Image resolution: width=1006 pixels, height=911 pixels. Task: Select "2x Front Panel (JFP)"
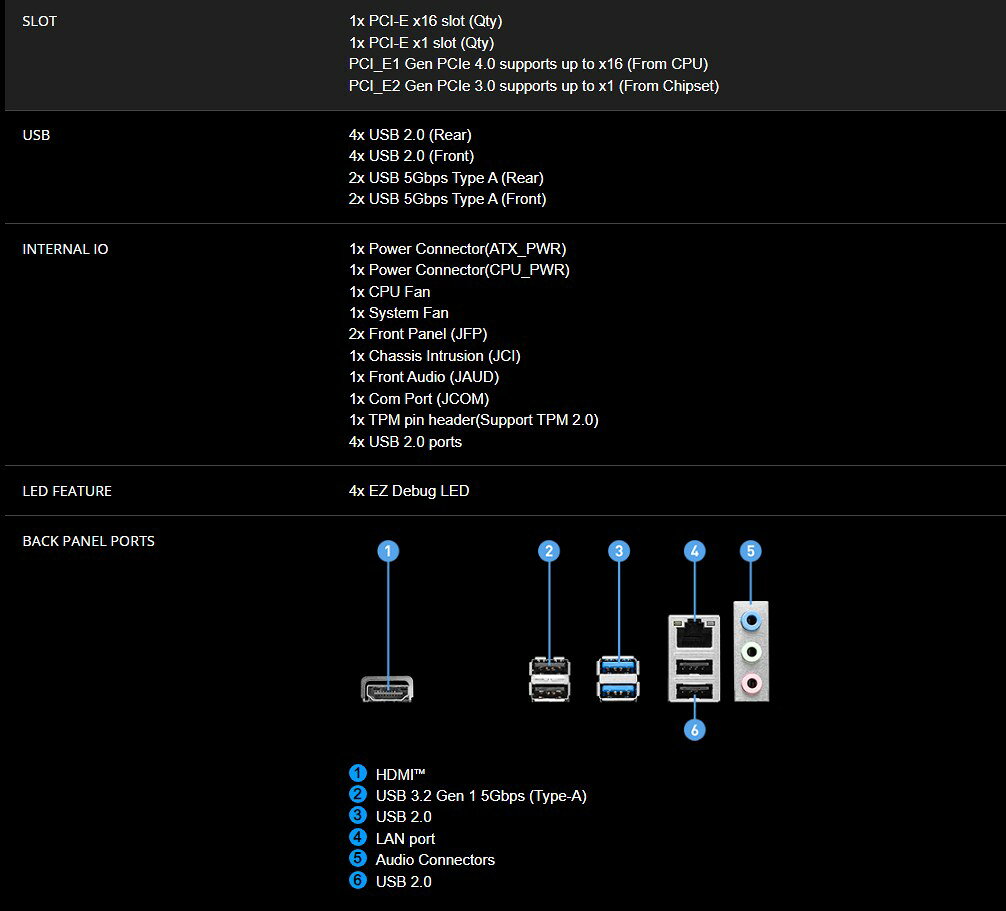(x=418, y=334)
